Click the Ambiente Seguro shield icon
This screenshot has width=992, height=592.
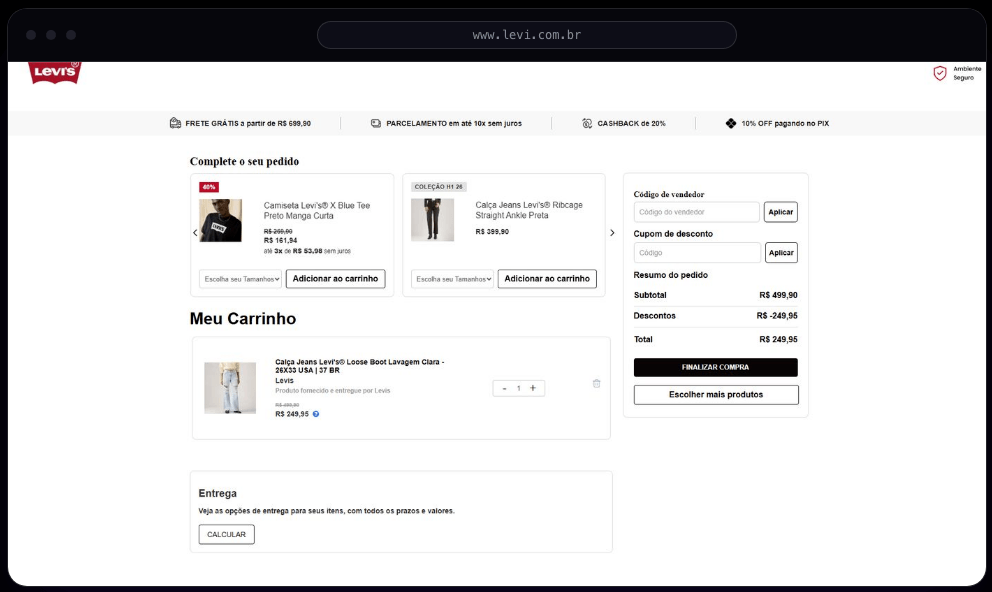coord(939,73)
